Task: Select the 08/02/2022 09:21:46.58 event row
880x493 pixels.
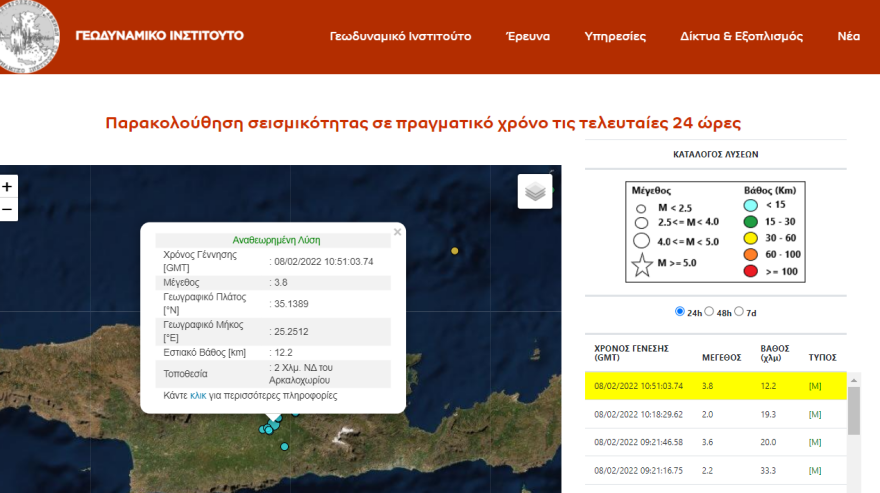Action: pos(716,442)
